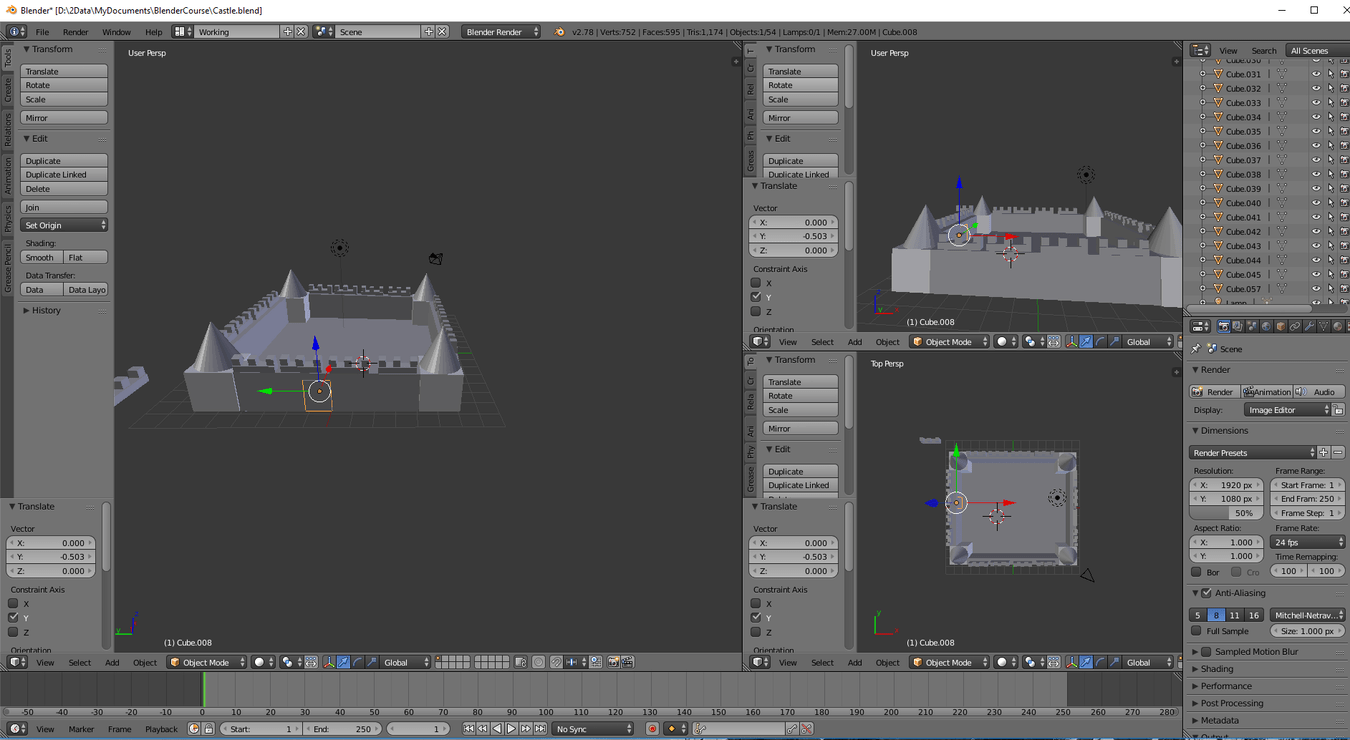
Task: Hide Cube.040 using its eye icon
Action: pos(1316,203)
